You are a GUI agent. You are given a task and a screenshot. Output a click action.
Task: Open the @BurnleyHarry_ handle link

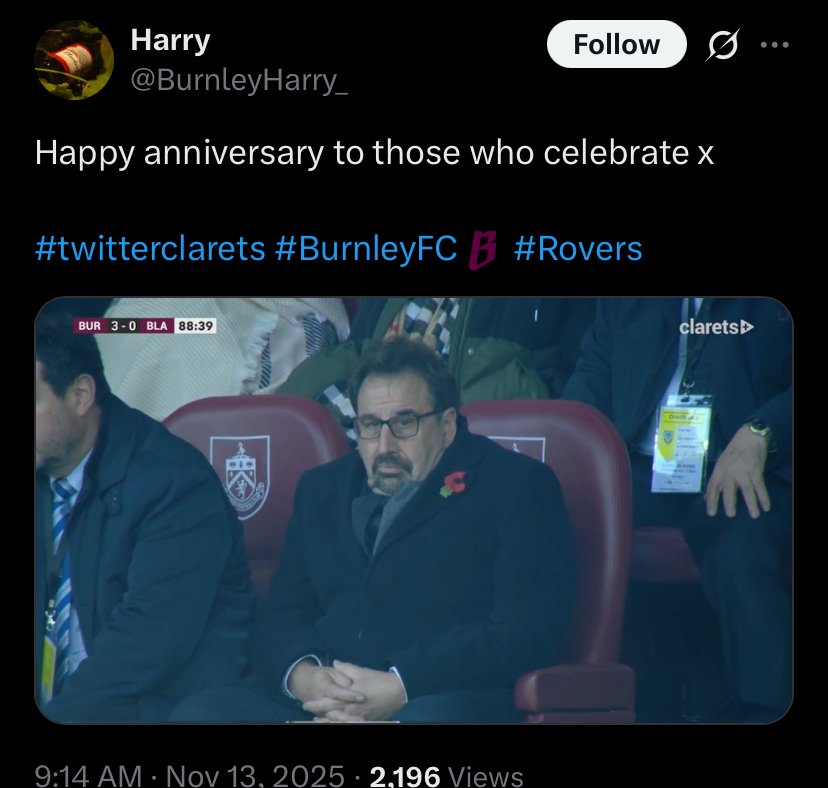[x=239, y=79]
